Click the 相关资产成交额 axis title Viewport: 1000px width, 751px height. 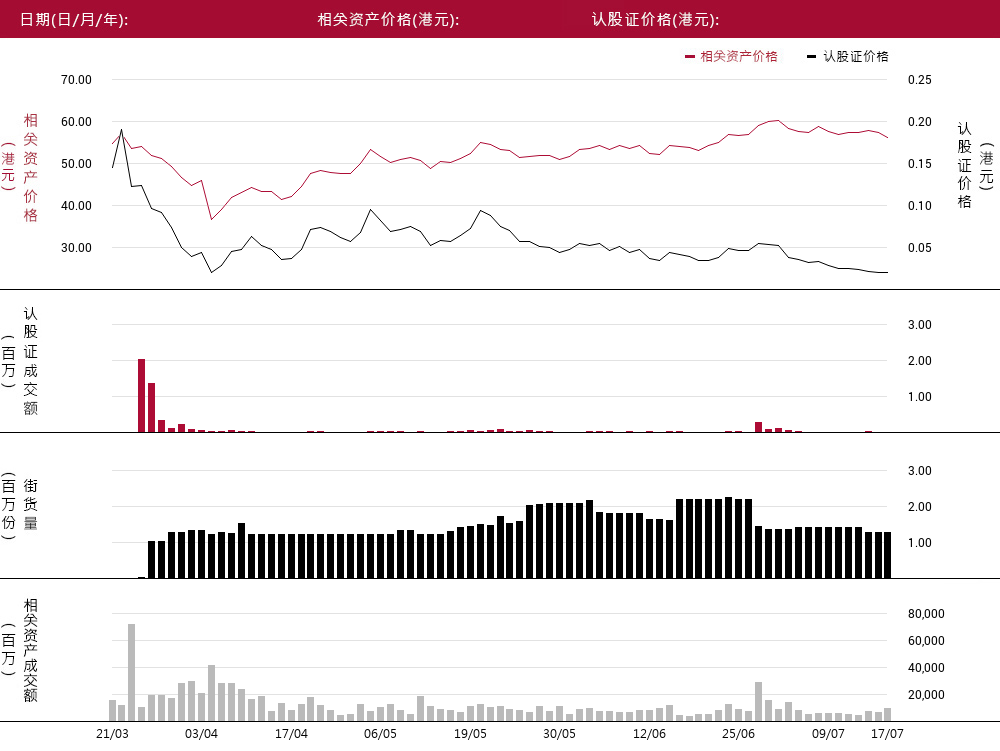(x=31, y=650)
